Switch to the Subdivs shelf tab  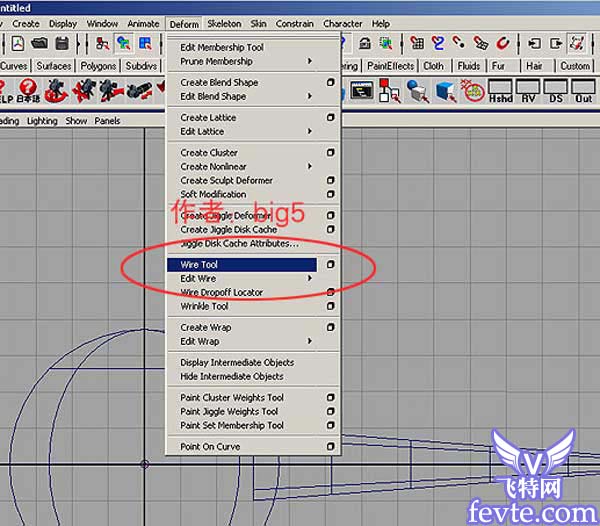[x=141, y=66]
